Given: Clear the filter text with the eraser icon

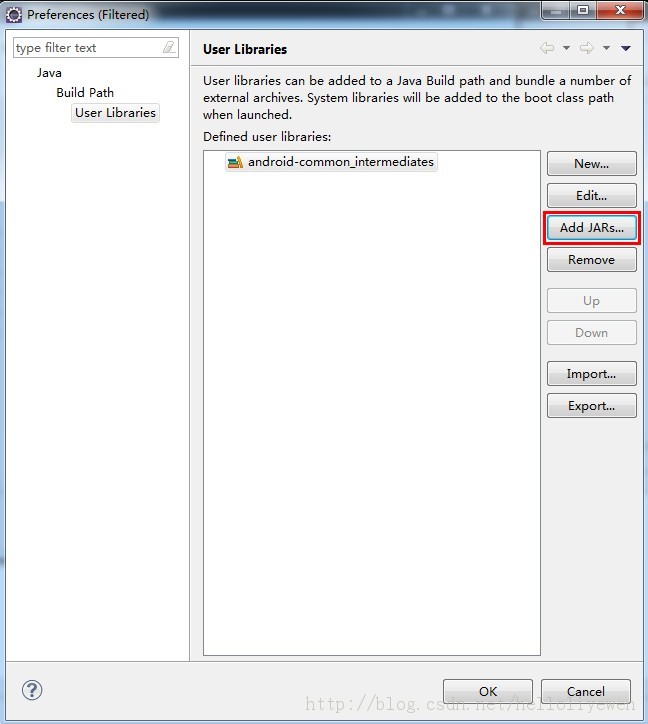Looking at the screenshot, I should [x=169, y=47].
